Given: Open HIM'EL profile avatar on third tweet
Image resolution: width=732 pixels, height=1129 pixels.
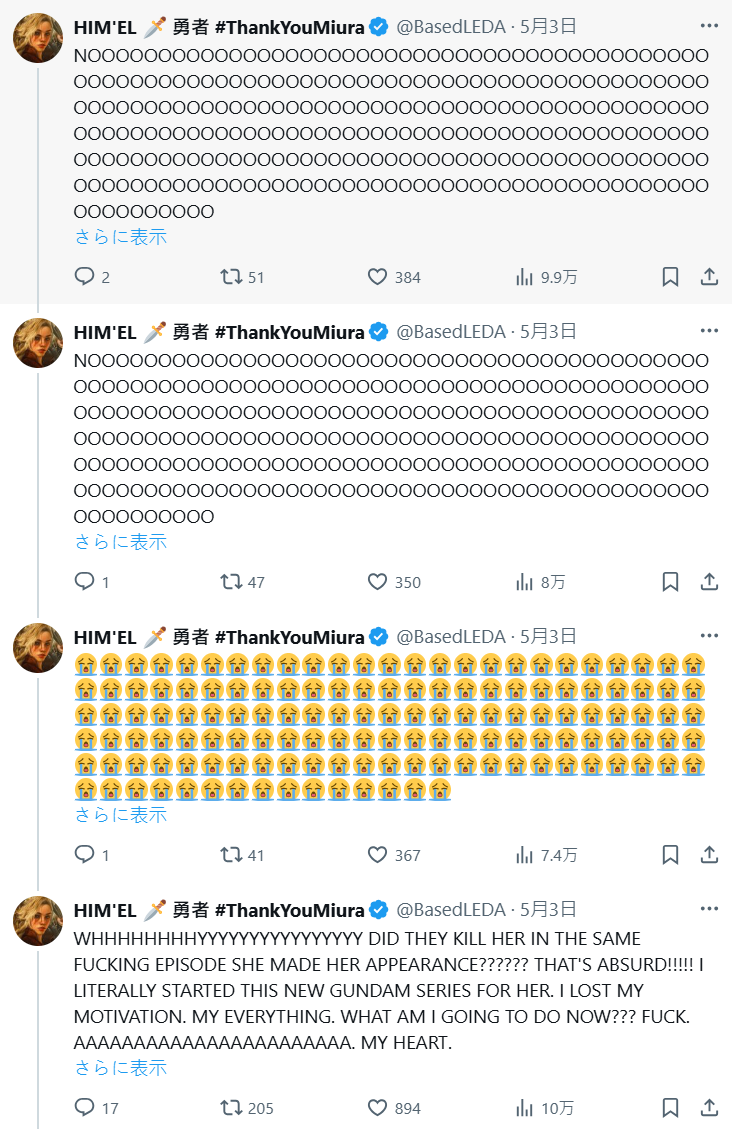Looking at the screenshot, I should pyautogui.click(x=38, y=648).
